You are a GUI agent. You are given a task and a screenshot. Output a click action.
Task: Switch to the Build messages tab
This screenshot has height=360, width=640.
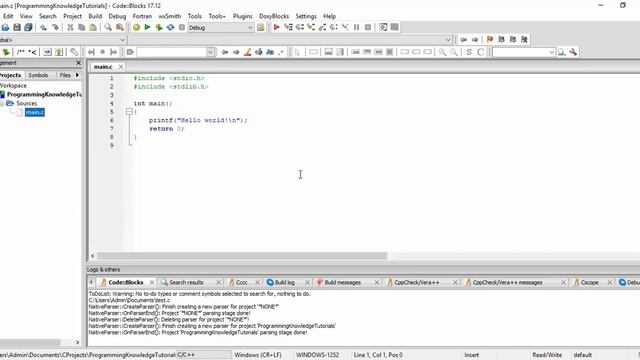click(342, 282)
